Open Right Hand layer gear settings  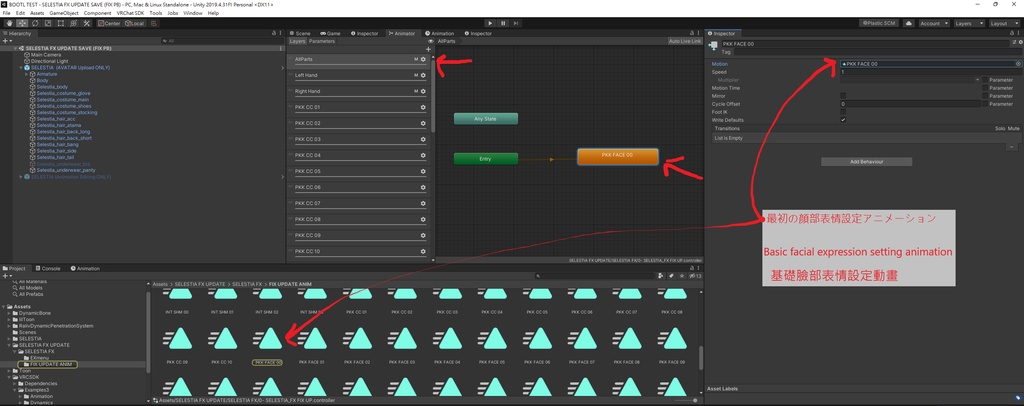[423, 91]
